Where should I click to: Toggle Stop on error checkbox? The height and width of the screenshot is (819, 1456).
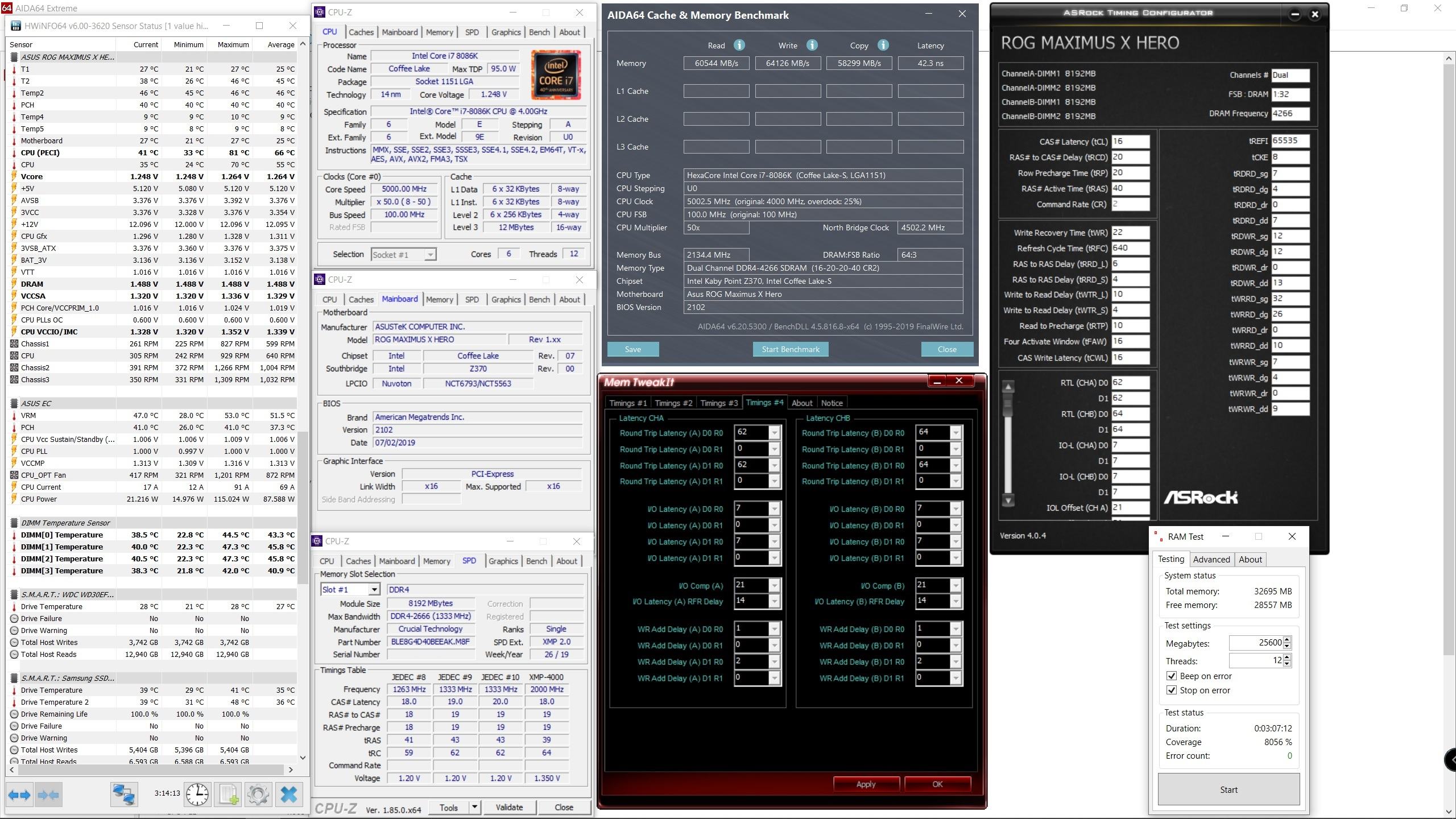click(1171, 690)
